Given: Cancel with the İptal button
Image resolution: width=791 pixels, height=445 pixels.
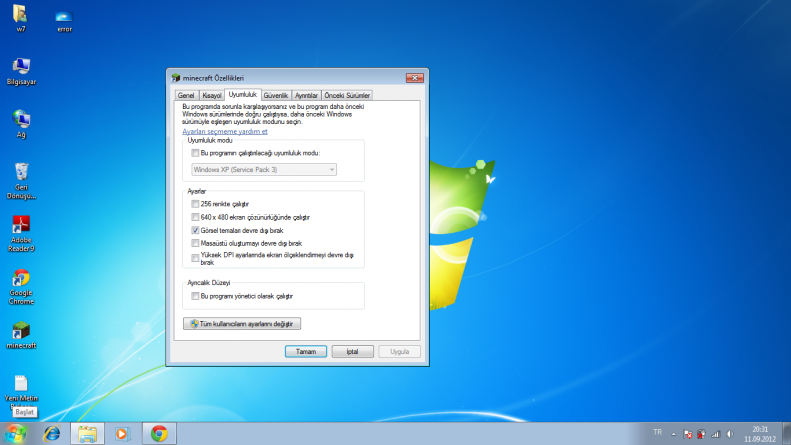Looking at the screenshot, I should coord(353,351).
